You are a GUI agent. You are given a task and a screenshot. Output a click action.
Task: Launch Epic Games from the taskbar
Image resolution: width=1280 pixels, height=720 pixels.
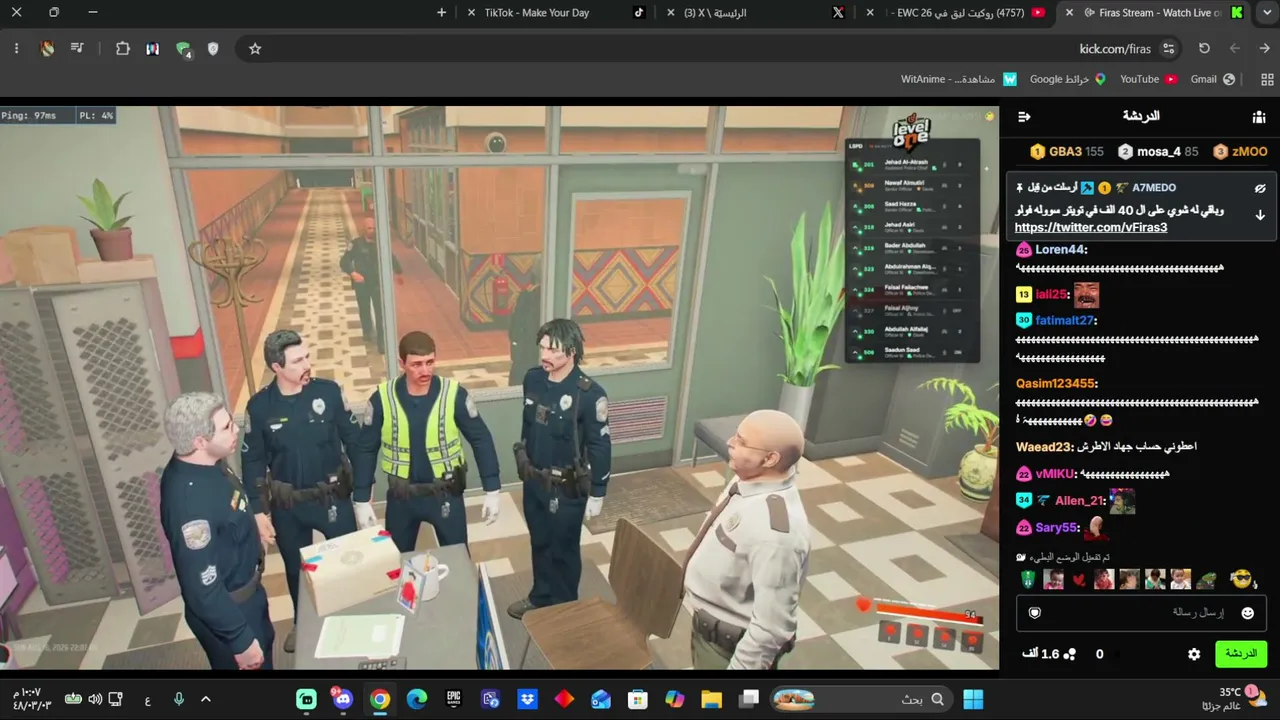[x=454, y=699]
